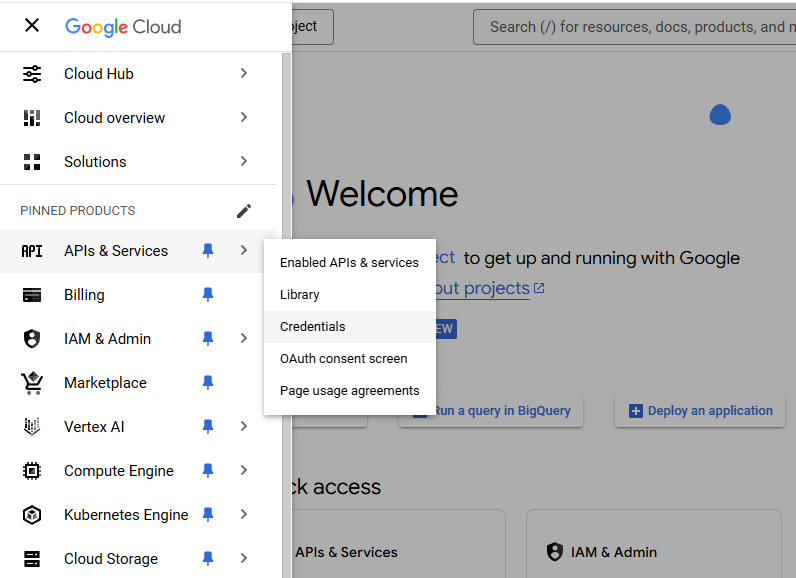Click the plus icon on Deploy an application

click(636, 411)
